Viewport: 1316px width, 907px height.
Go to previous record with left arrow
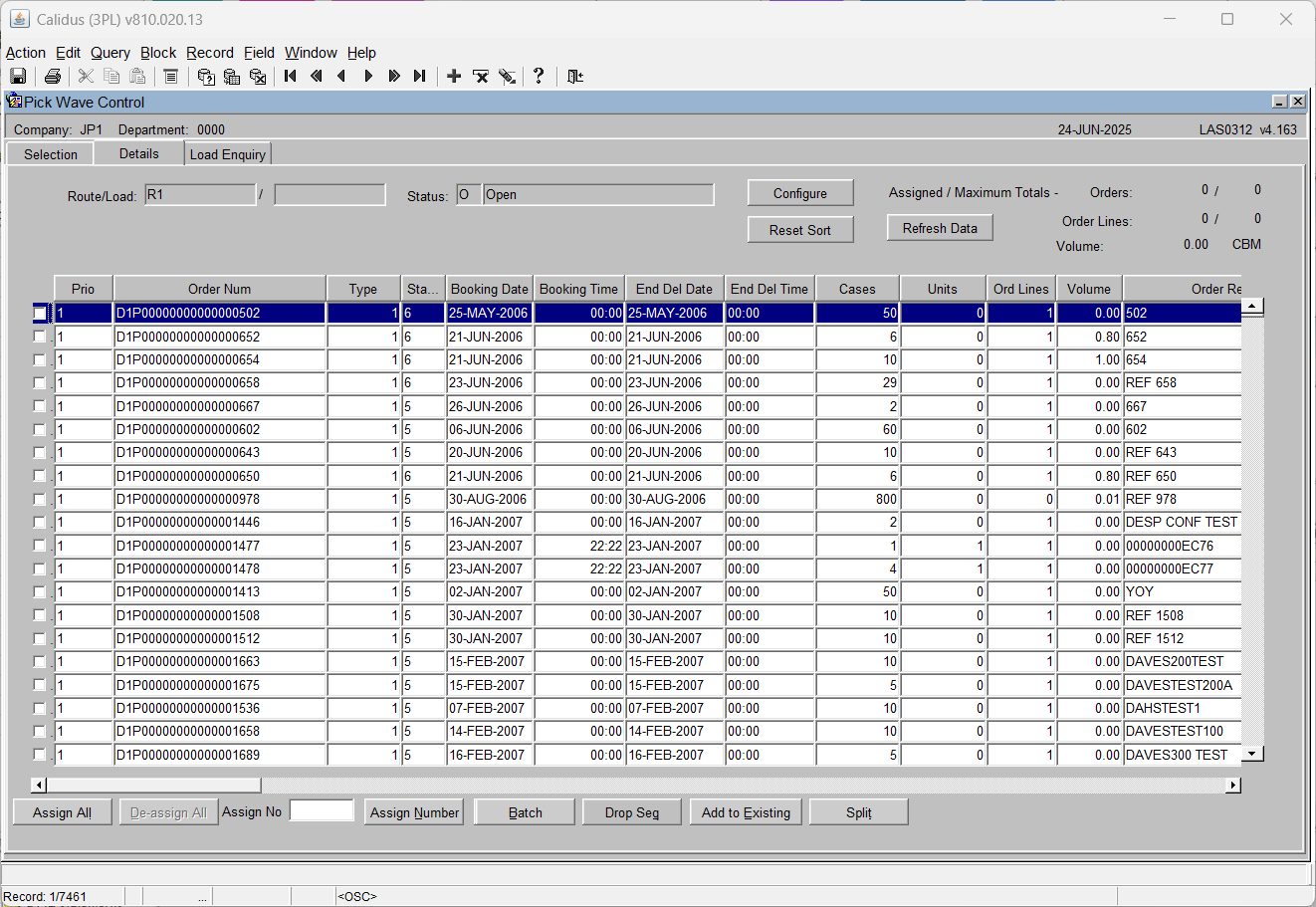341,77
